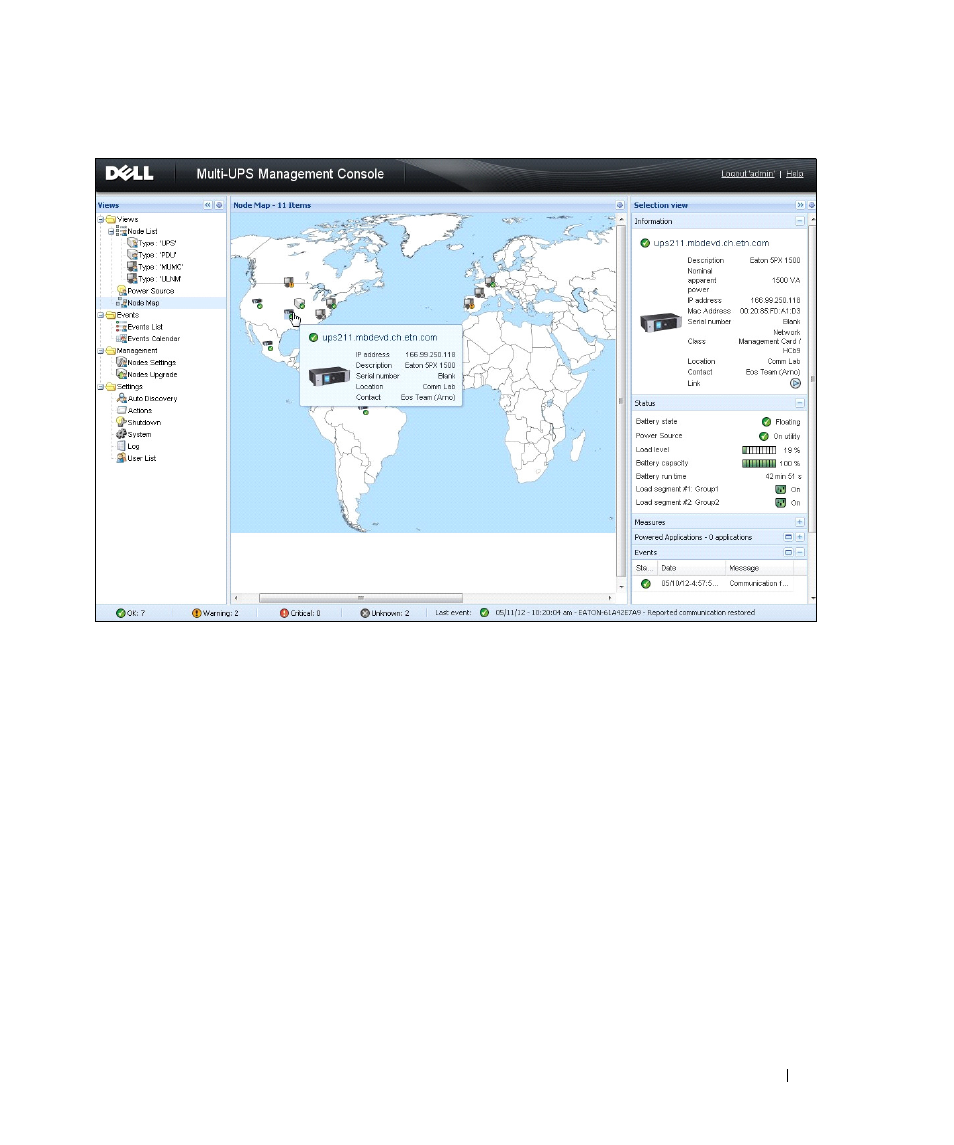Image resolution: width=954 pixels, height=1145 pixels.
Task: Collapse the Views folder in tree
Action: [102, 219]
